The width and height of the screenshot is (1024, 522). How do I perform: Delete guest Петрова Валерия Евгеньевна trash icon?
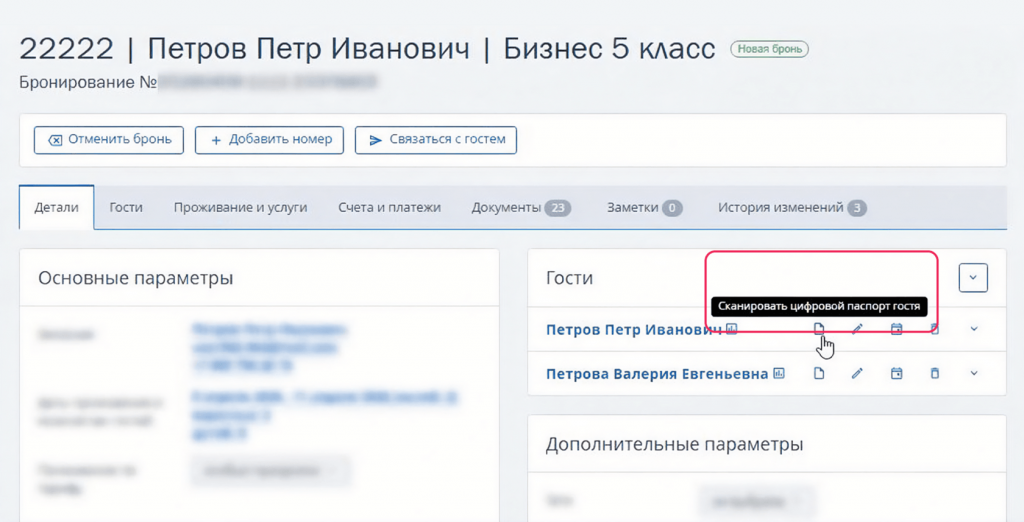click(935, 373)
